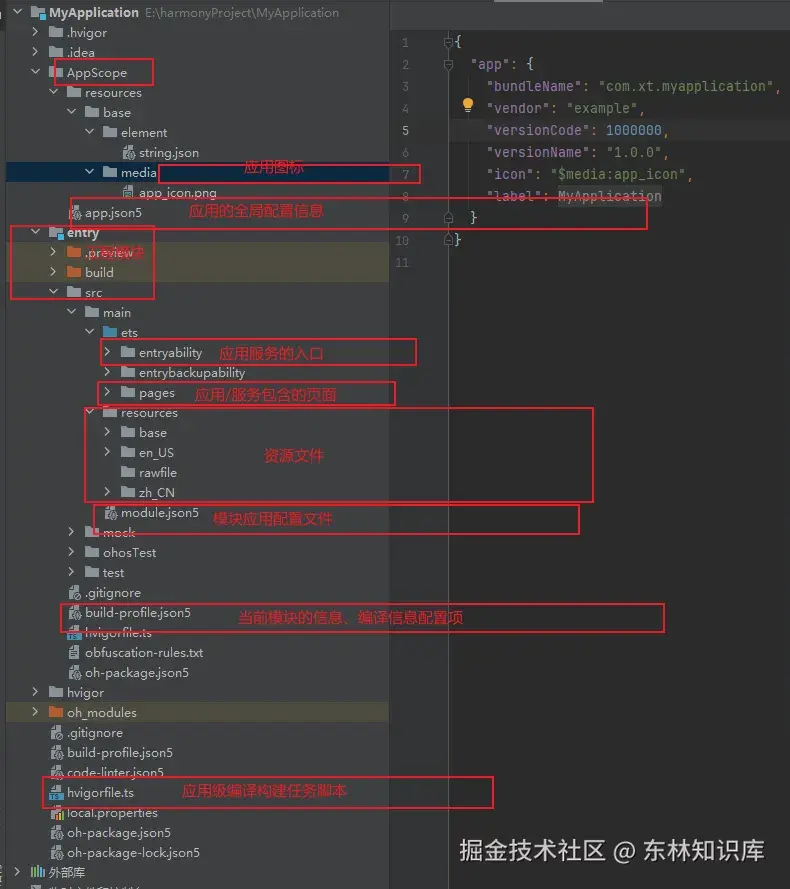This screenshot has width=790, height=889.
Task: Click the obfuscation-rules.txt file icon
Action: point(74,653)
